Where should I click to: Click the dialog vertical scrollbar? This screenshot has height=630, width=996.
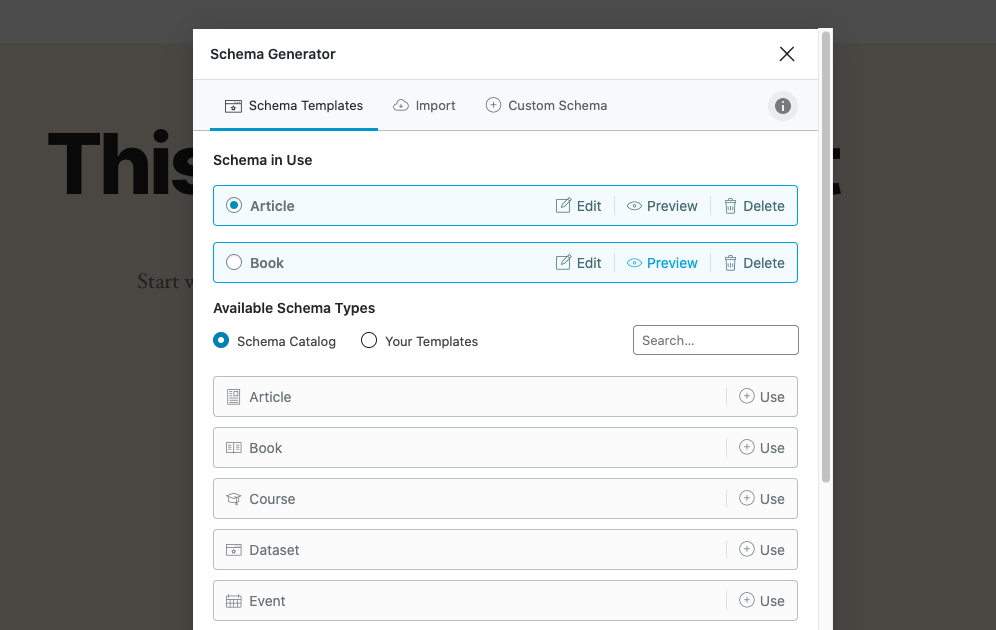826,257
